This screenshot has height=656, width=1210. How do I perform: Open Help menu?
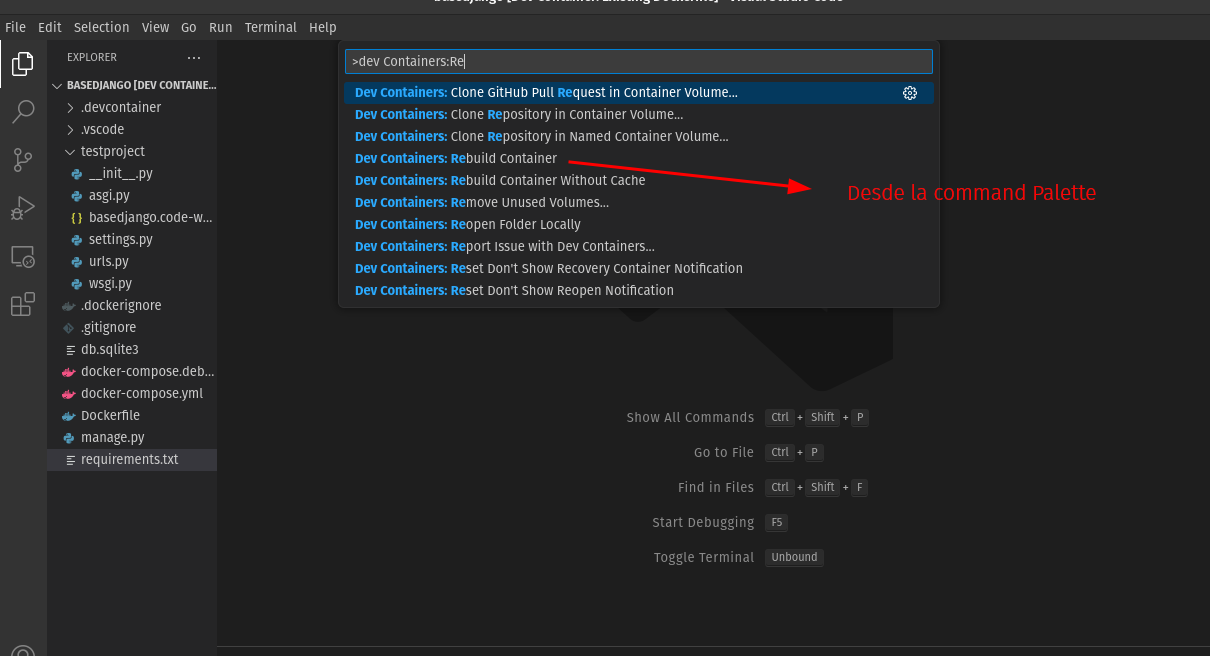tap(323, 27)
